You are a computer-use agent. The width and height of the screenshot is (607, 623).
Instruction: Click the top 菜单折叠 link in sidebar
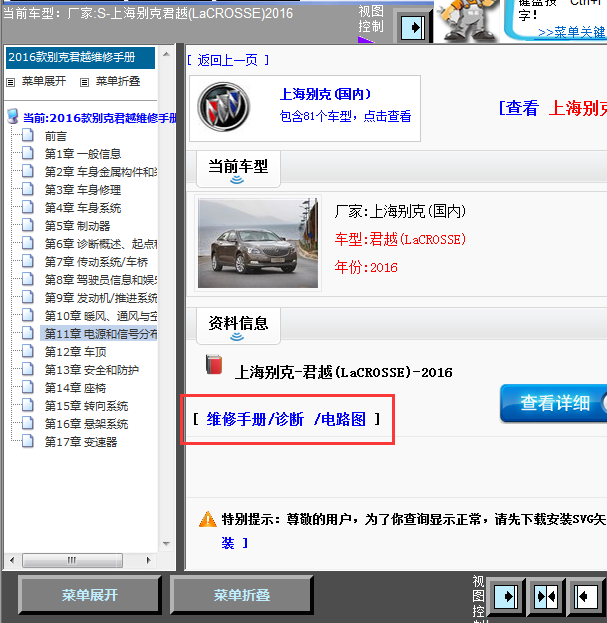point(118,81)
